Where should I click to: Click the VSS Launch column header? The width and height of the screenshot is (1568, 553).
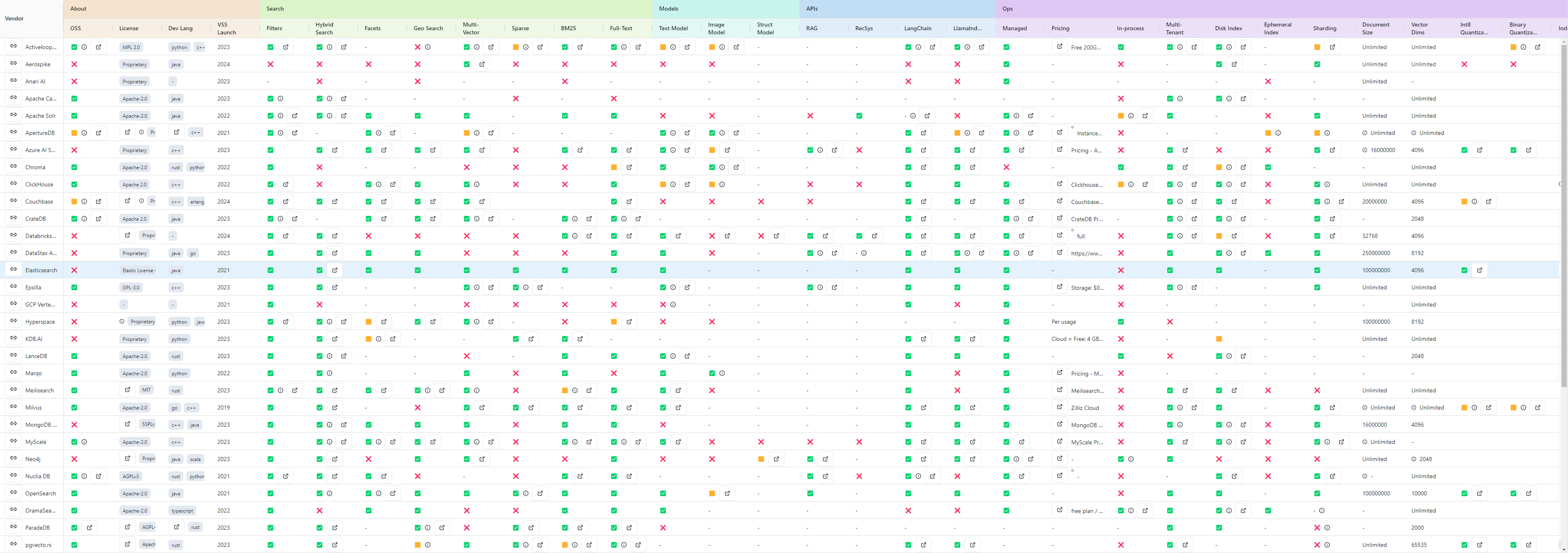(227, 29)
